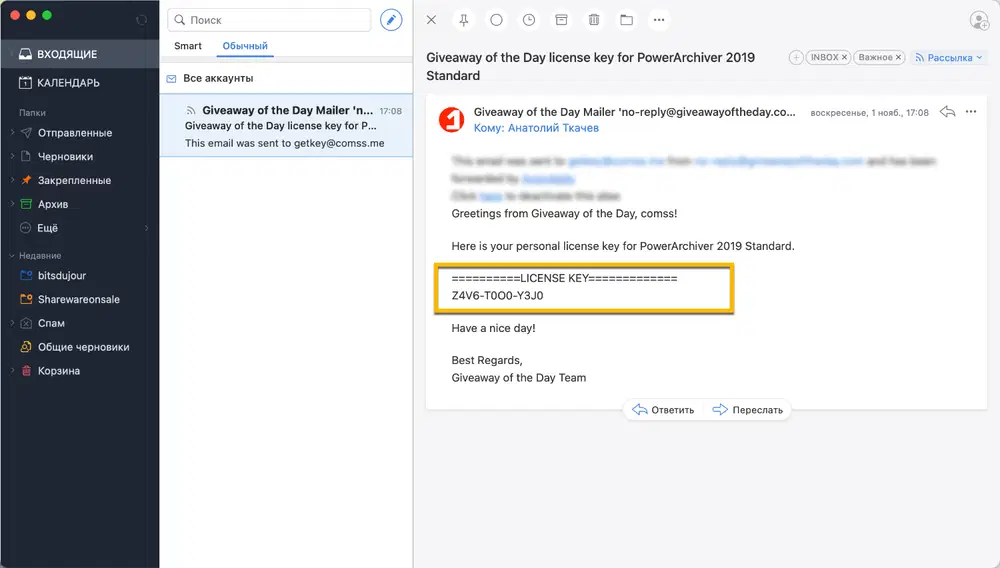Expand the Корзина folder arrow
The height and width of the screenshot is (568, 1000).
coord(12,370)
